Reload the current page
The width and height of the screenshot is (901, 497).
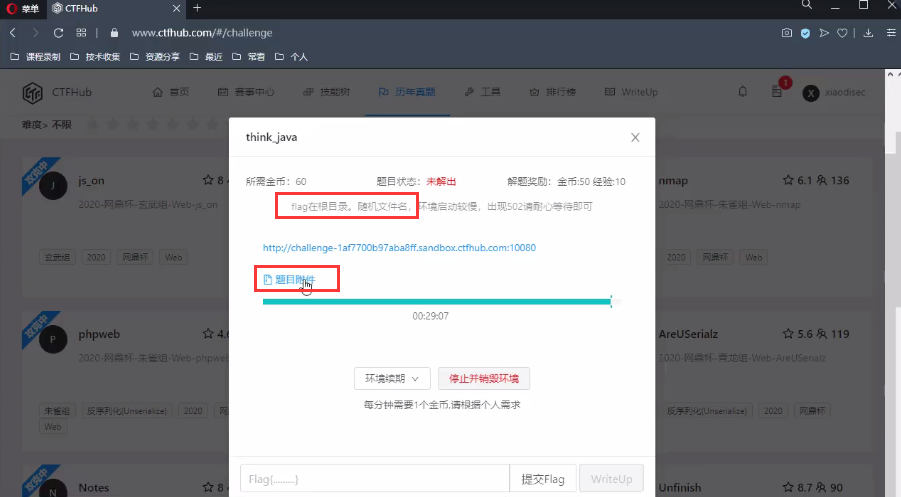pos(58,33)
